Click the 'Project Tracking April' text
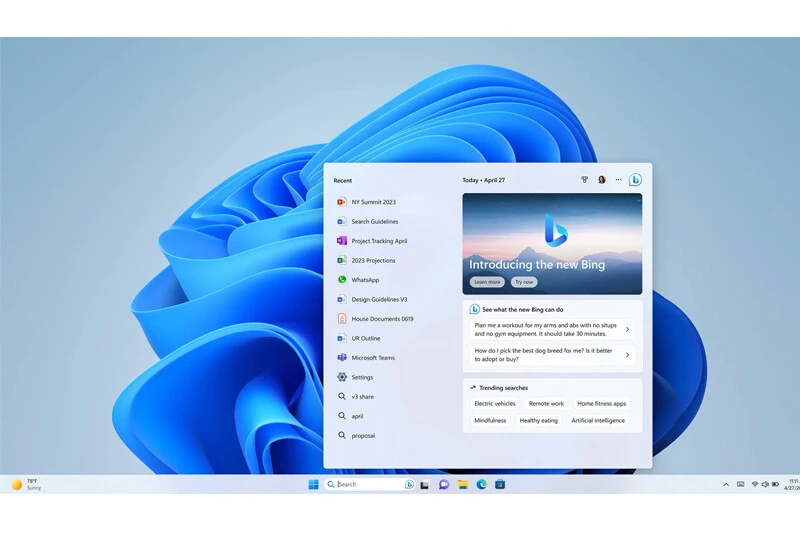This screenshot has height=550, width=800. (x=379, y=241)
